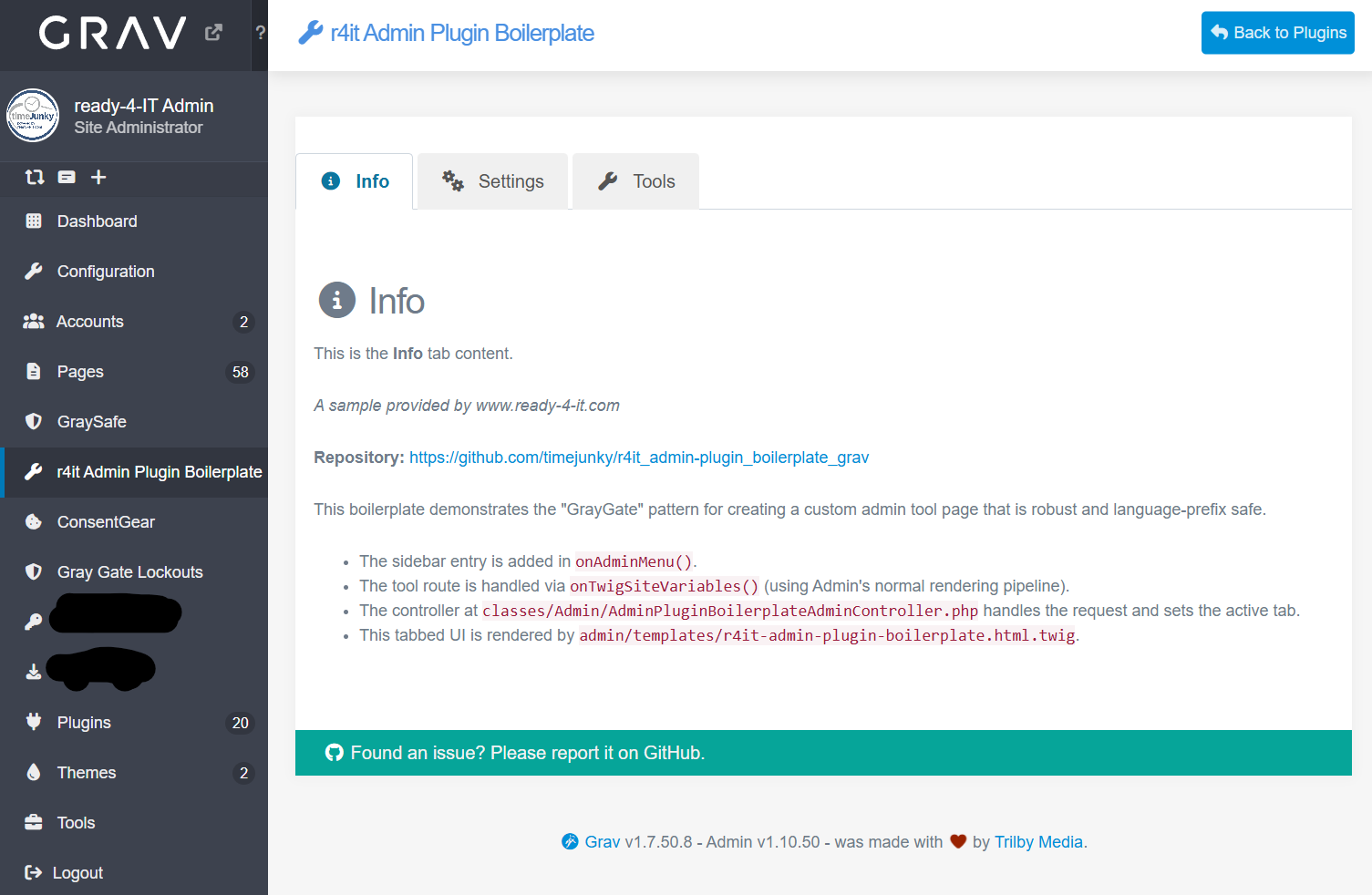Click the ready-4-IT profile avatar
1372x895 pixels.
pyautogui.click(x=33, y=116)
